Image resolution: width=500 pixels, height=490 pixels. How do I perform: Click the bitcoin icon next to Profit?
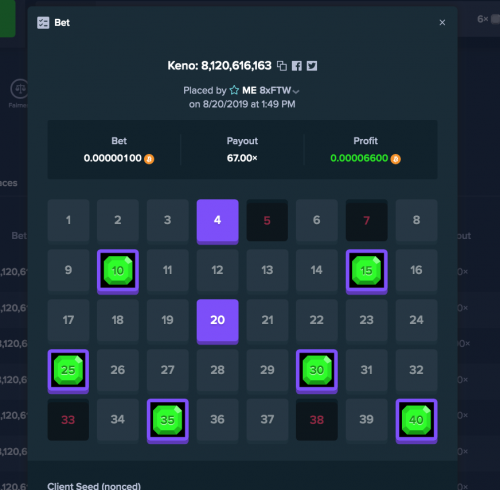(396, 159)
